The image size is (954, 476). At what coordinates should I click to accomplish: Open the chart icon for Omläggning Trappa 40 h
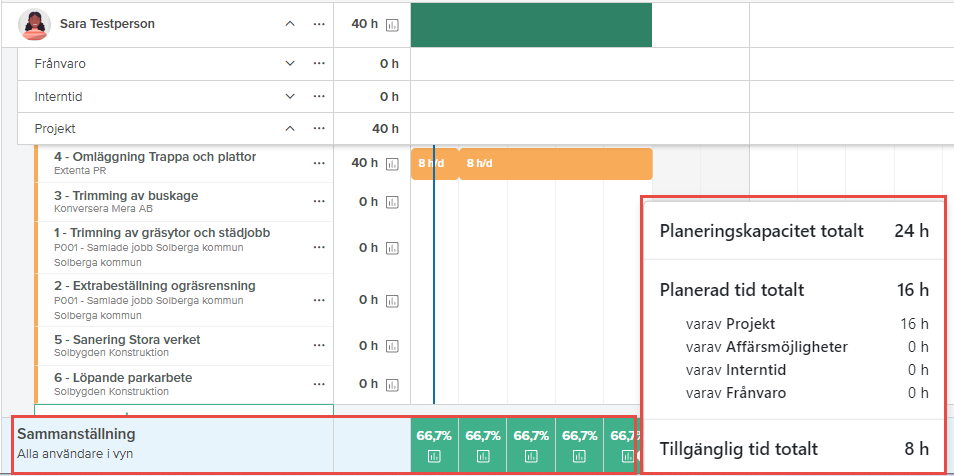392,164
